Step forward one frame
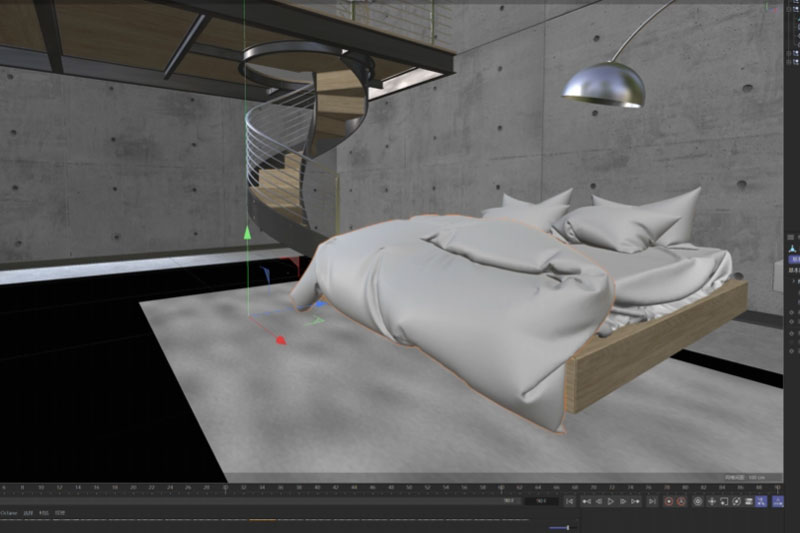 coord(623,501)
